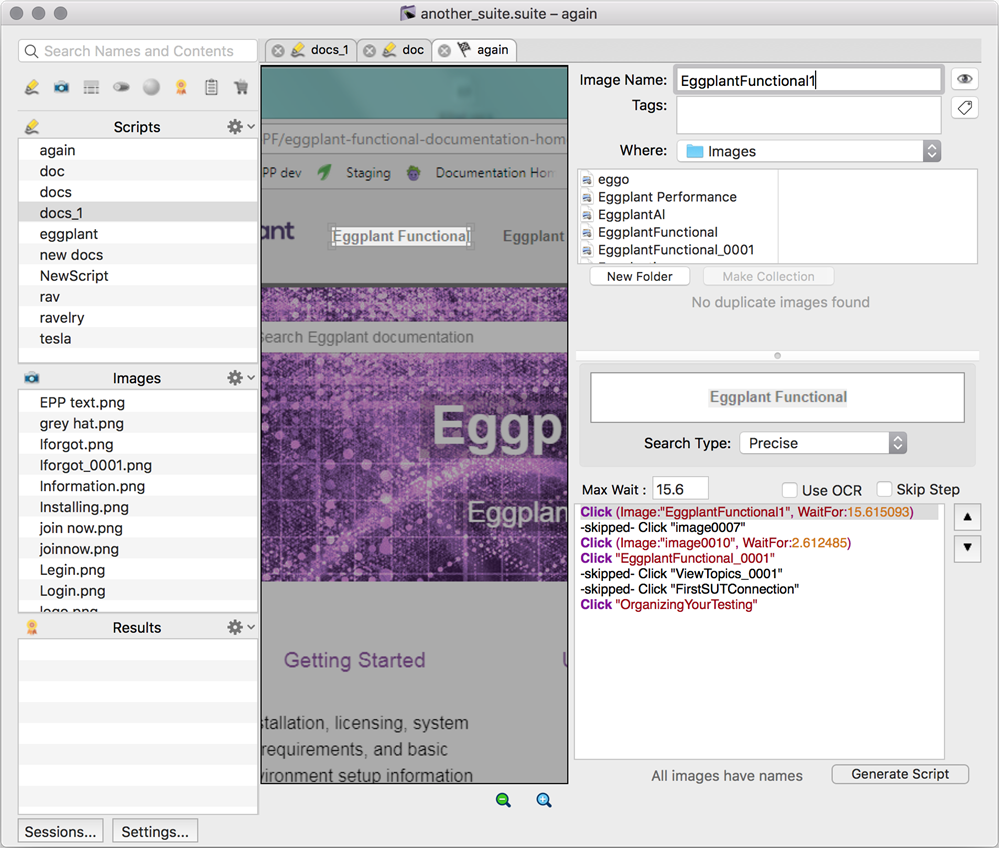999x848 pixels.
Task: Click the pencil icon beside the Scripts heading
Action: point(32,127)
